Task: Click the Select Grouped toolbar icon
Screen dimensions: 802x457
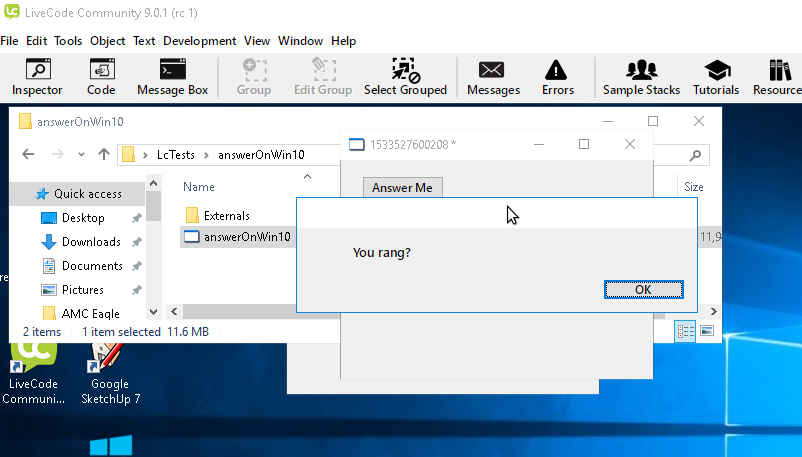Action: [405, 77]
